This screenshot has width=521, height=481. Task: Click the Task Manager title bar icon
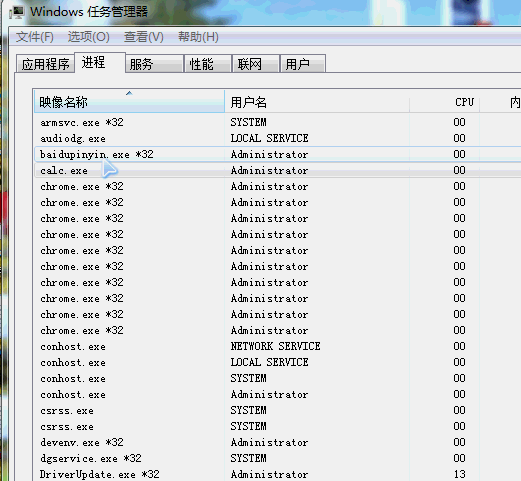click(17, 12)
